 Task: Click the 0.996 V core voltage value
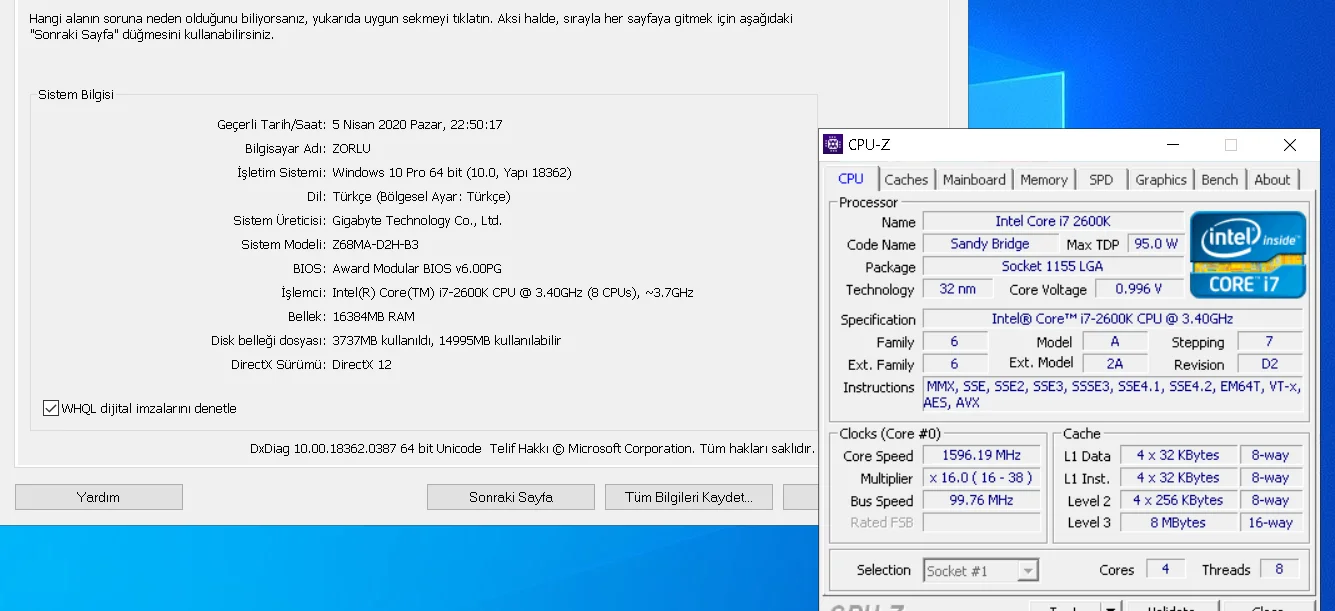pyautogui.click(x=1138, y=289)
